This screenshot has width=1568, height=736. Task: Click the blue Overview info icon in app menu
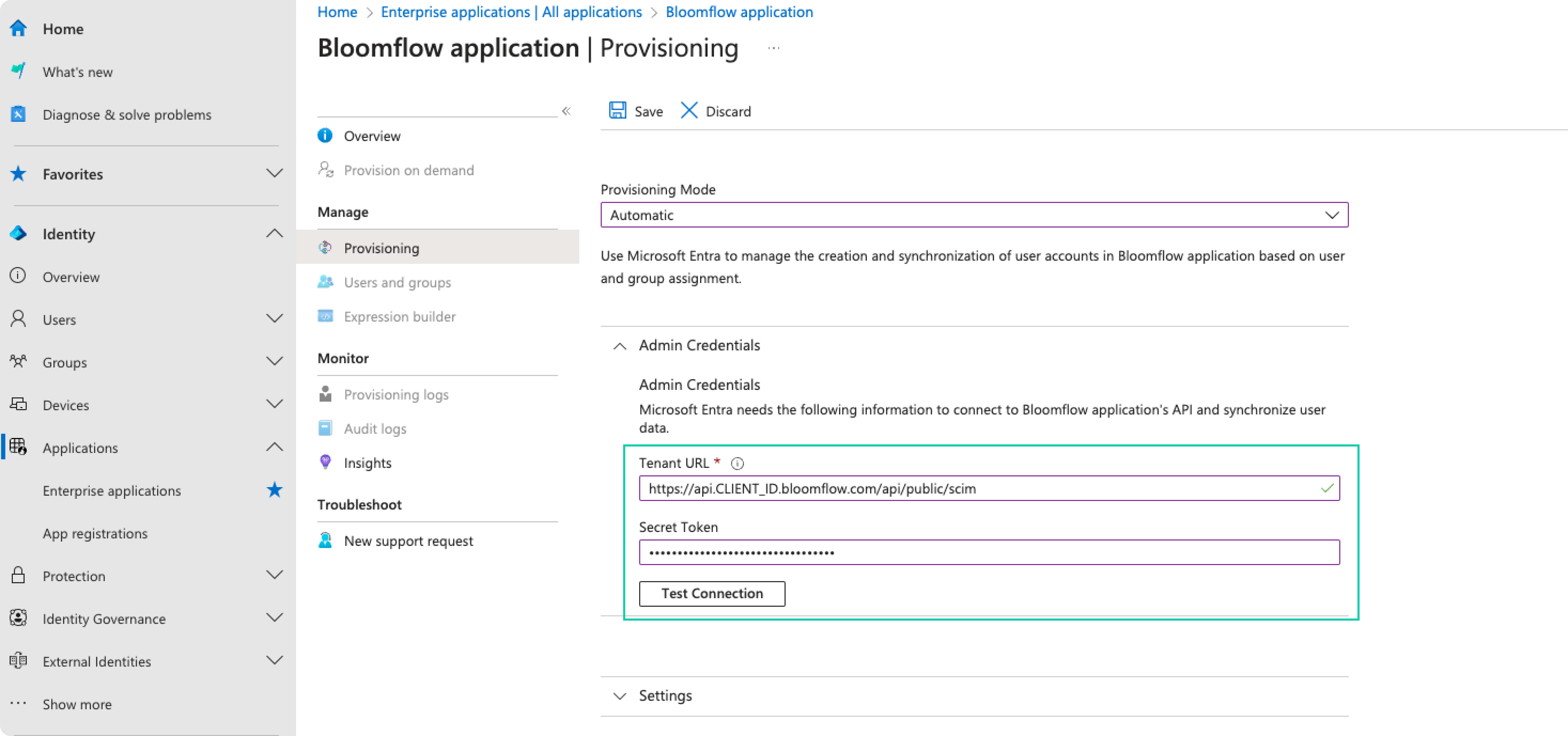tap(325, 136)
